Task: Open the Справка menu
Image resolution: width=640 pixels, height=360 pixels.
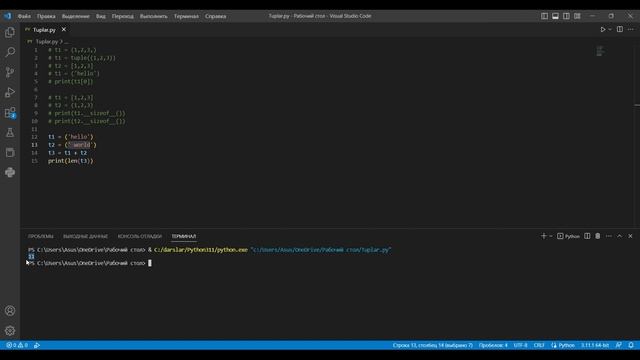Action: click(216, 16)
